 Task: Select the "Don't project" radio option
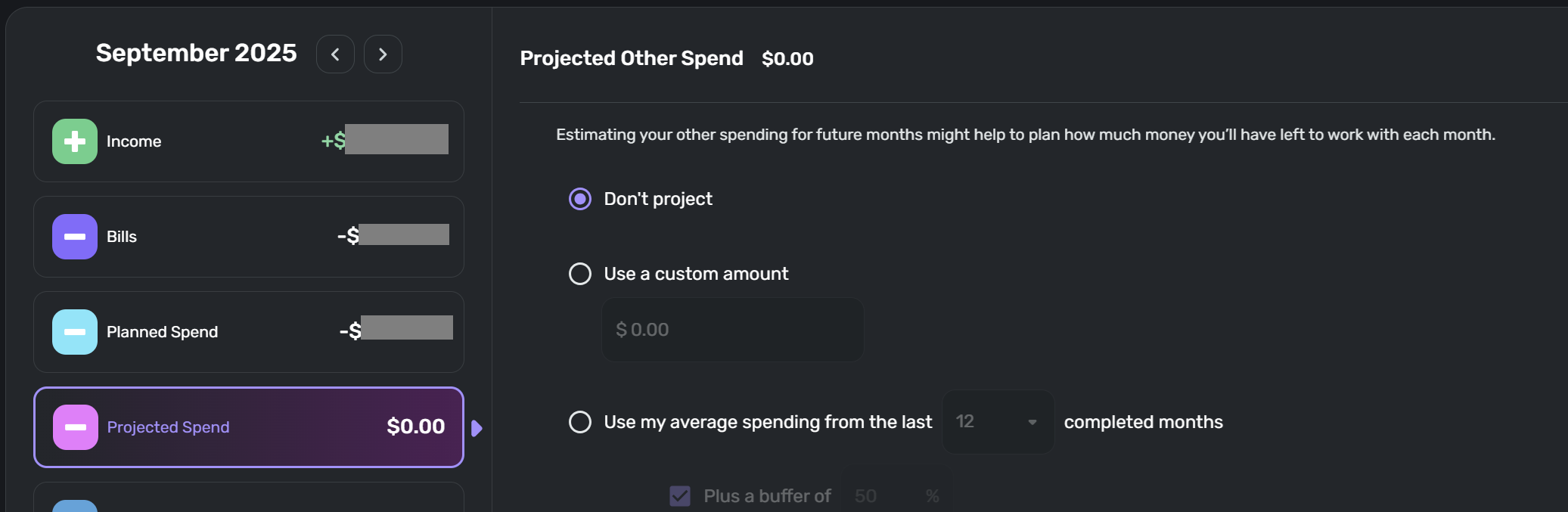pos(580,199)
